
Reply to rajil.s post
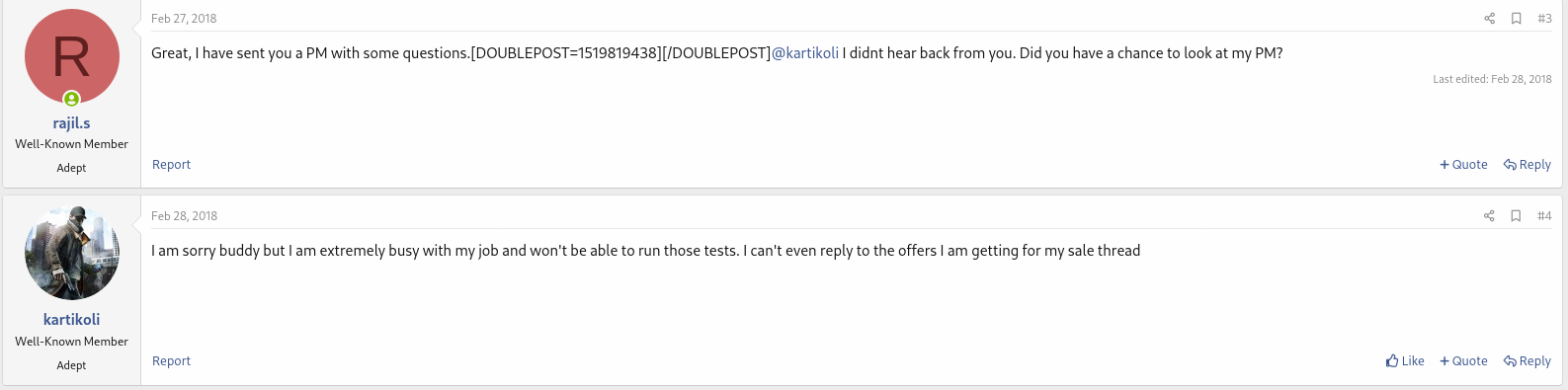[x=1527, y=165]
